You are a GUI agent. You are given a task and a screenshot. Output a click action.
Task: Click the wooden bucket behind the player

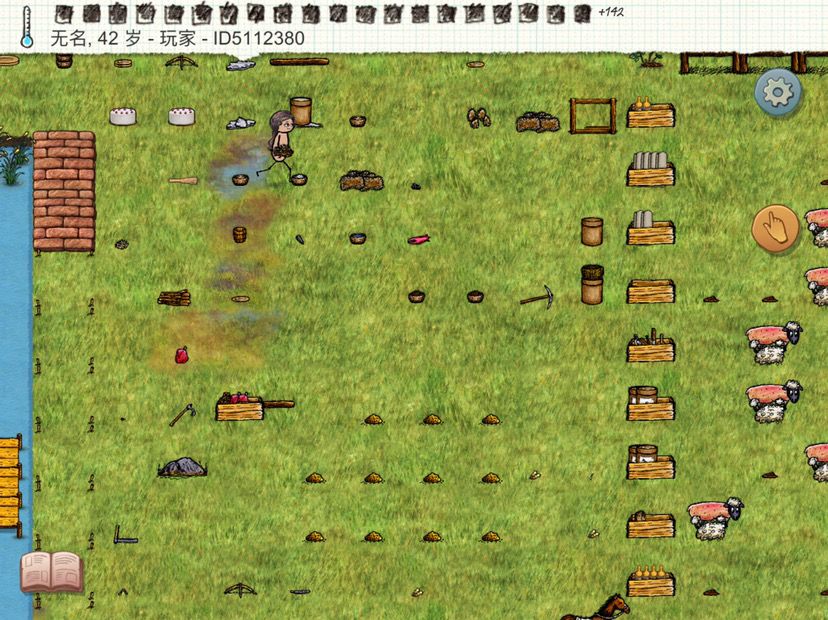pyautogui.click(x=301, y=111)
